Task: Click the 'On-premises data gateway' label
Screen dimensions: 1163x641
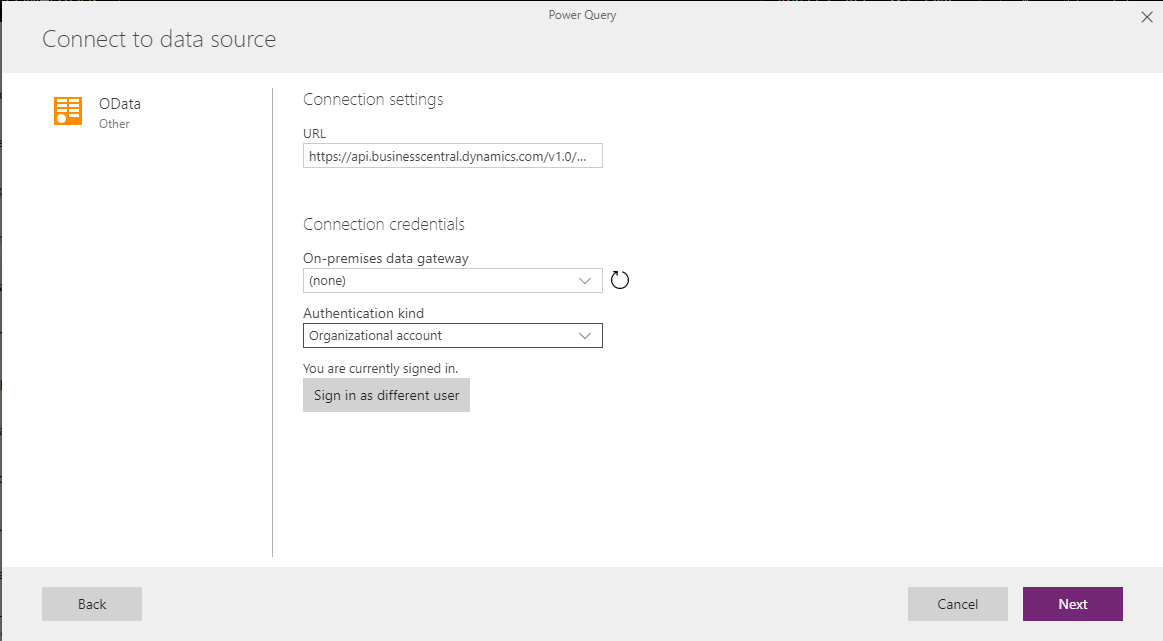Action: pos(386,258)
